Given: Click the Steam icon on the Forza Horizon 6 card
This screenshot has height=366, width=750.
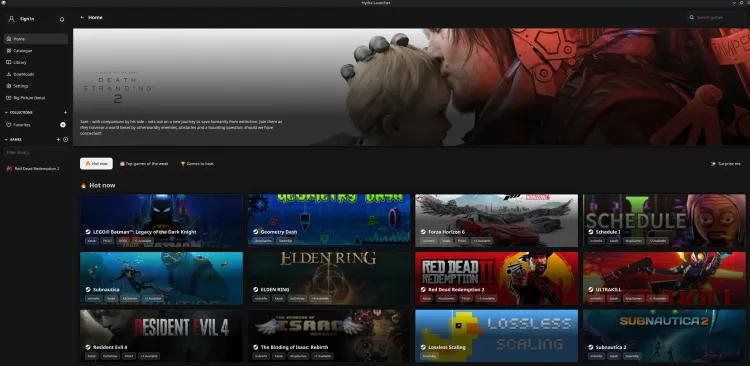Looking at the screenshot, I should pyautogui.click(x=423, y=232).
